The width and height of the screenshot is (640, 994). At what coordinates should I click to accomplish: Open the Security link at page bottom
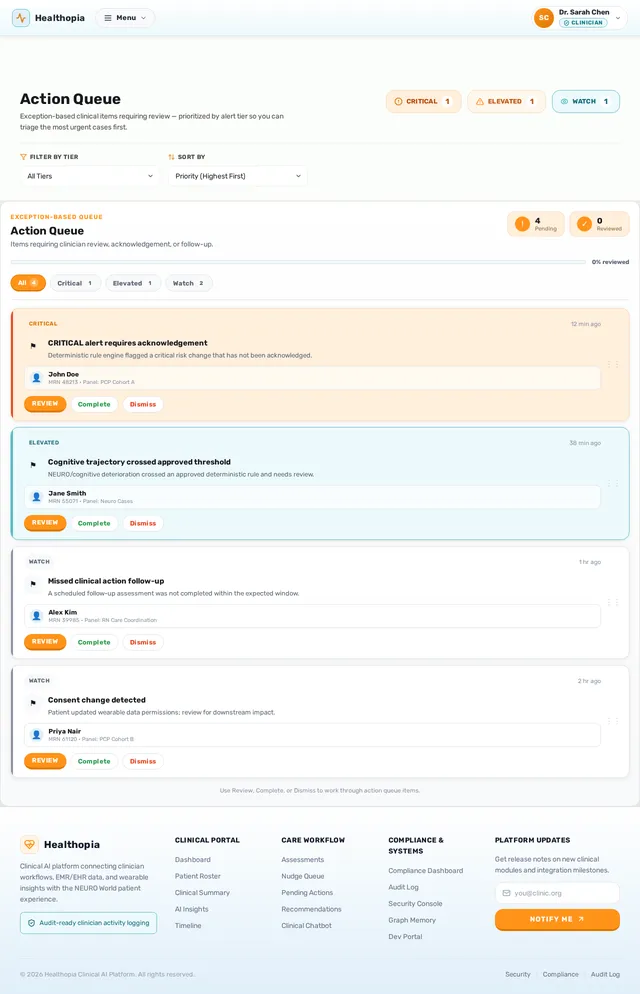518,974
